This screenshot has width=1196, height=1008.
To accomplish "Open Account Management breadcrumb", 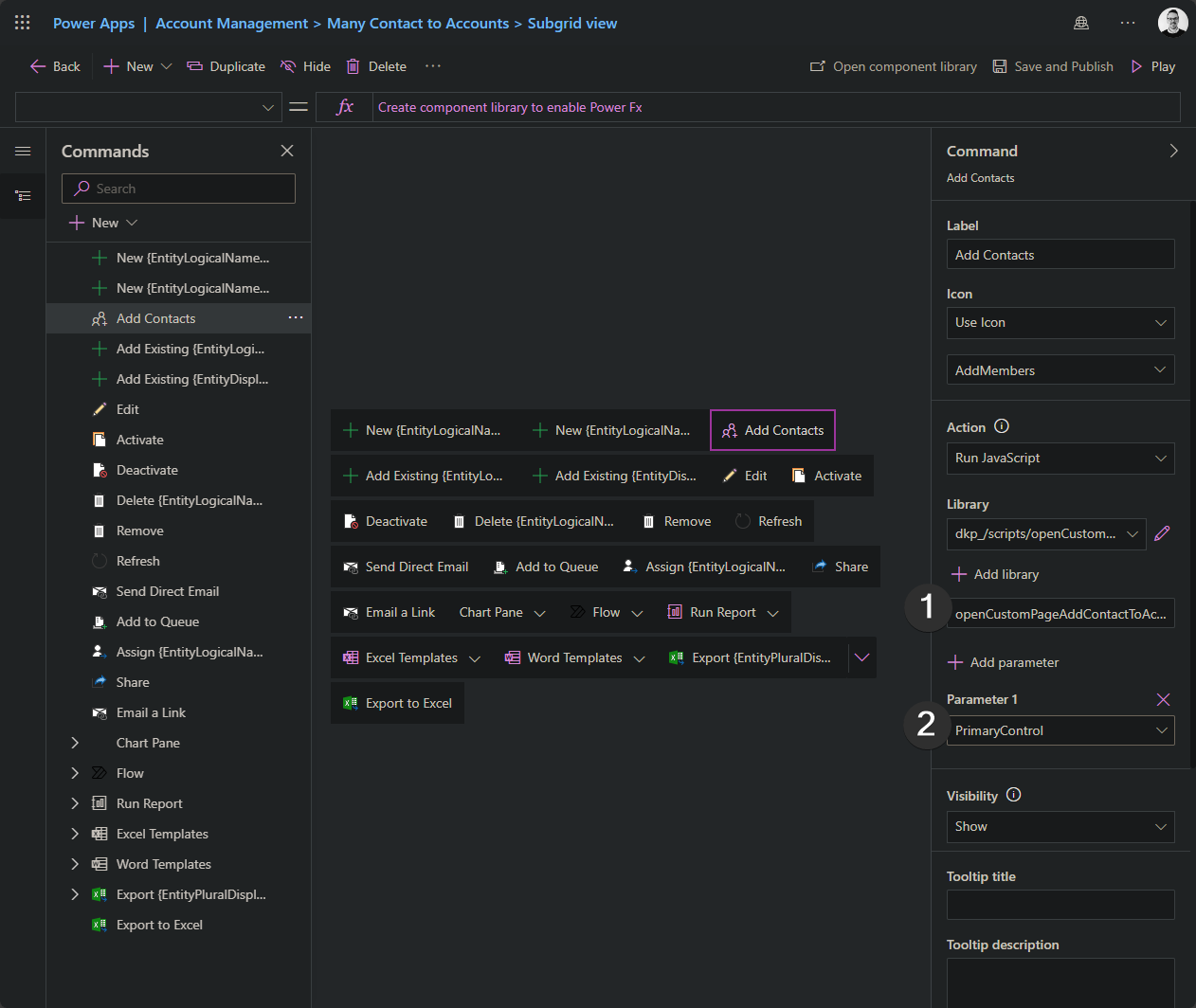I will point(231,23).
